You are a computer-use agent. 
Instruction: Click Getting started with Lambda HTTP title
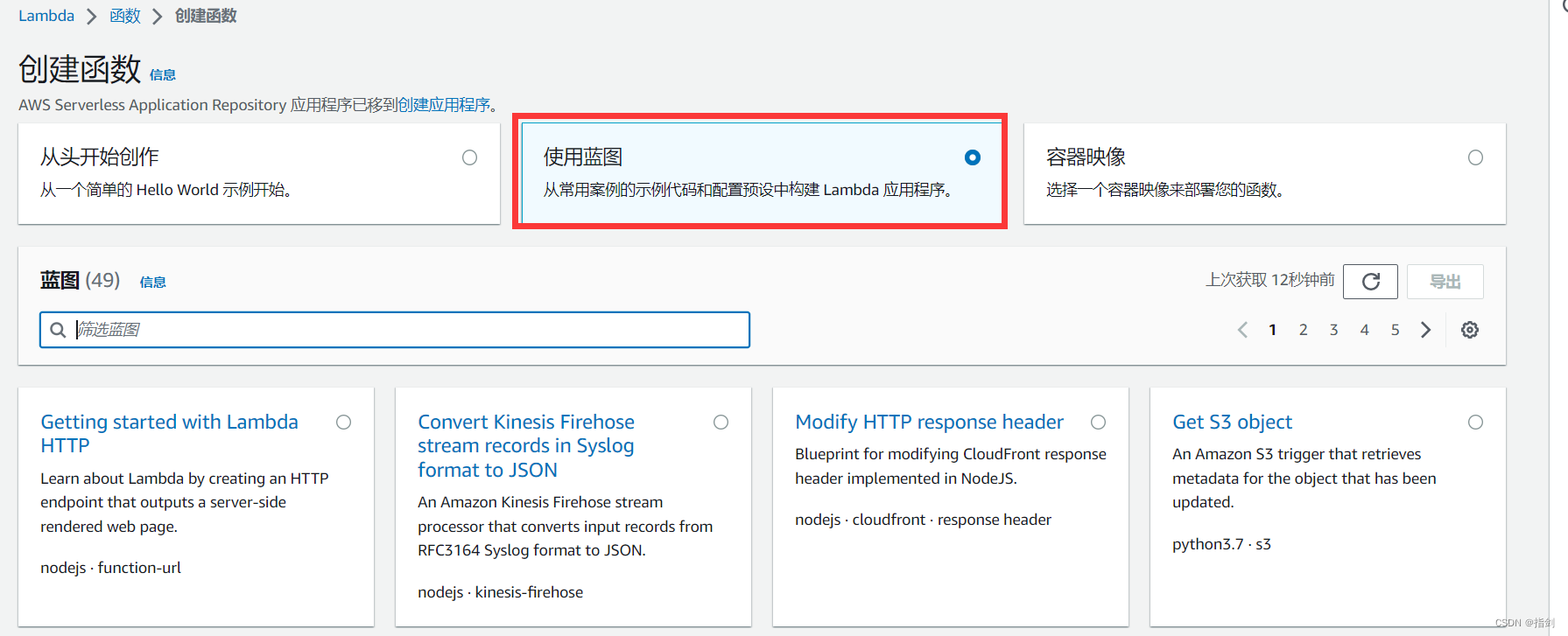[170, 434]
